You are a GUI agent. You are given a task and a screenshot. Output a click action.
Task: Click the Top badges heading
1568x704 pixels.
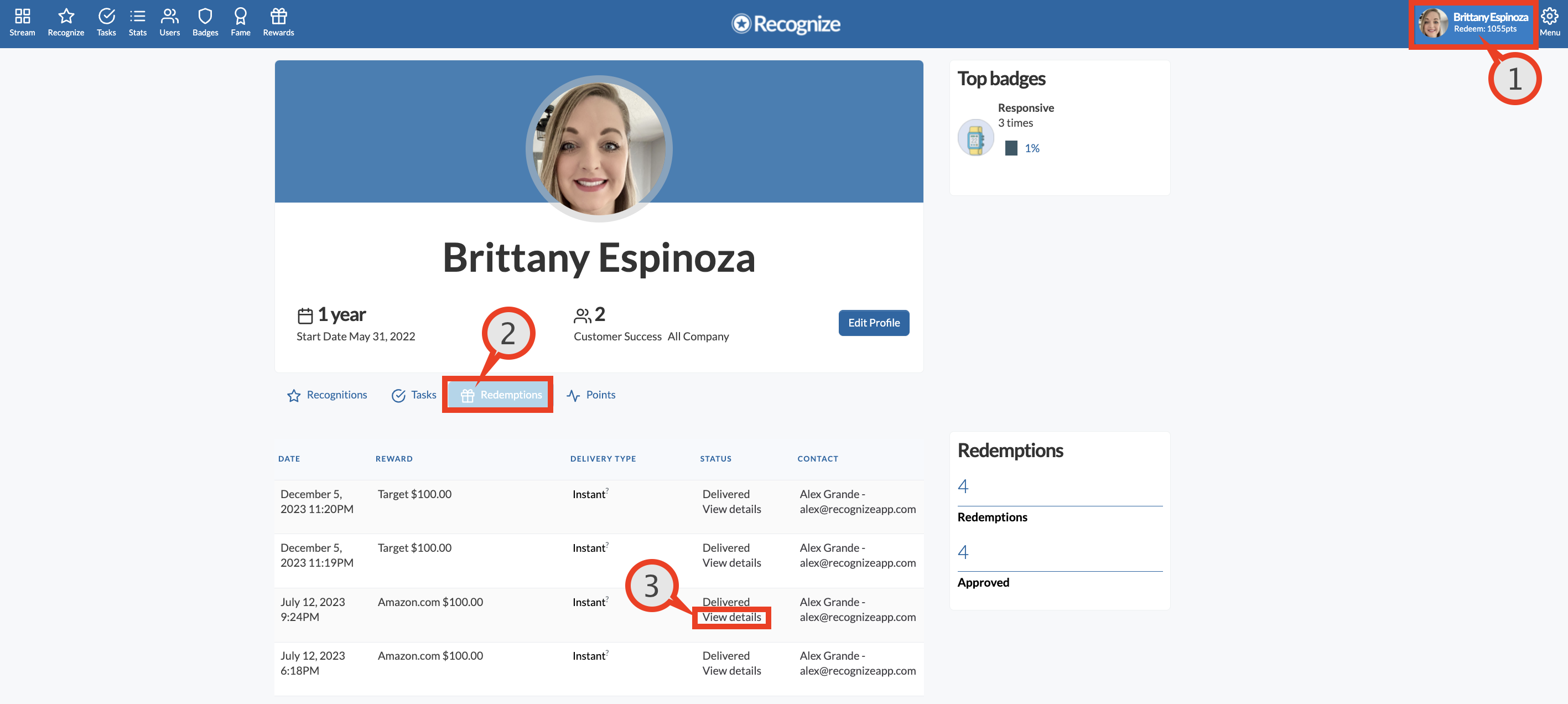coord(1001,79)
